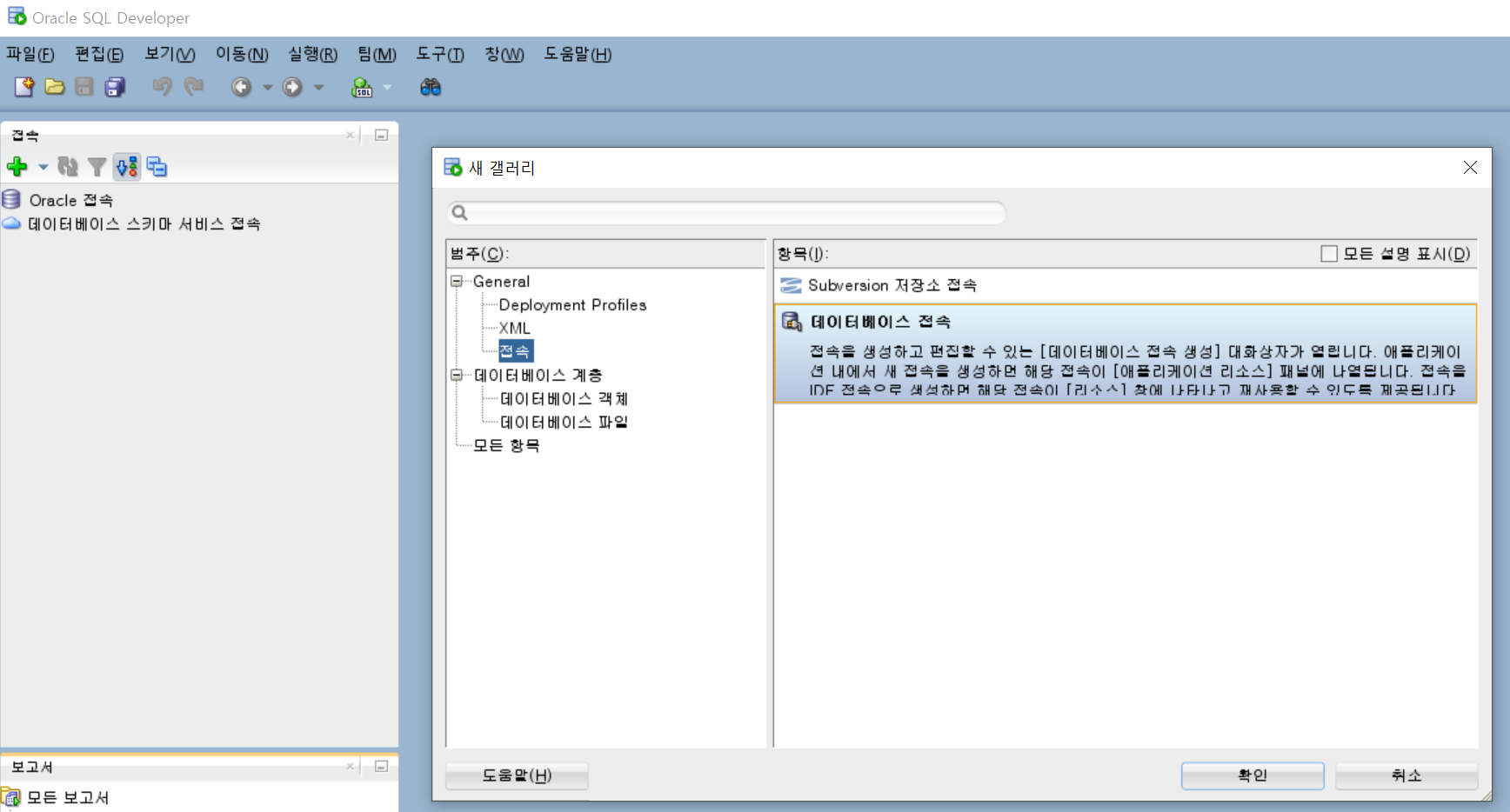This screenshot has height=812, width=1510.
Task: Open the 도움말(H) menu in menu bar
Action: [x=578, y=54]
